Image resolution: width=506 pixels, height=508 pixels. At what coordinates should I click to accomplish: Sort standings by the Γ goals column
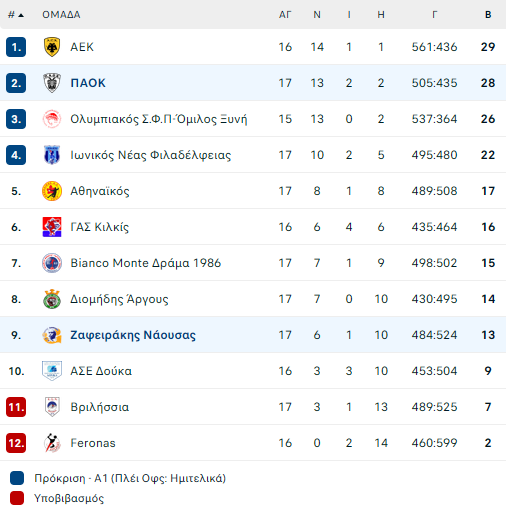tap(434, 15)
